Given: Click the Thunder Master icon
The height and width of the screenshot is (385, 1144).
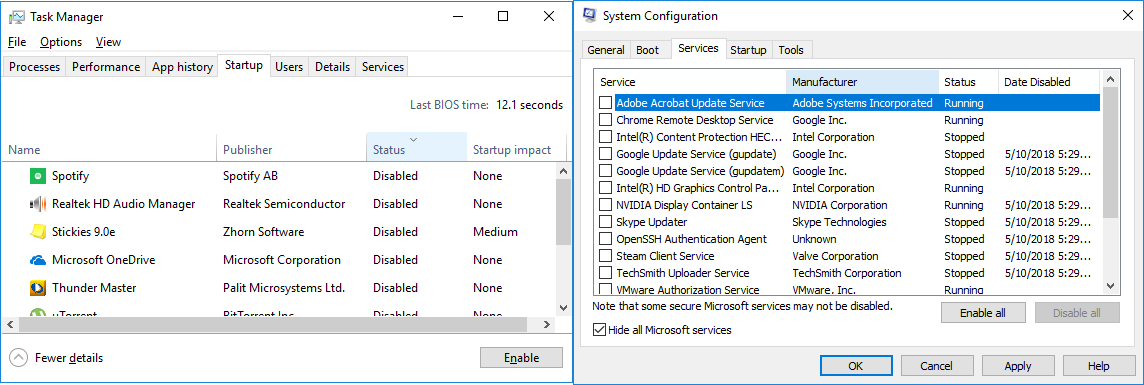Looking at the screenshot, I should pos(38,288).
